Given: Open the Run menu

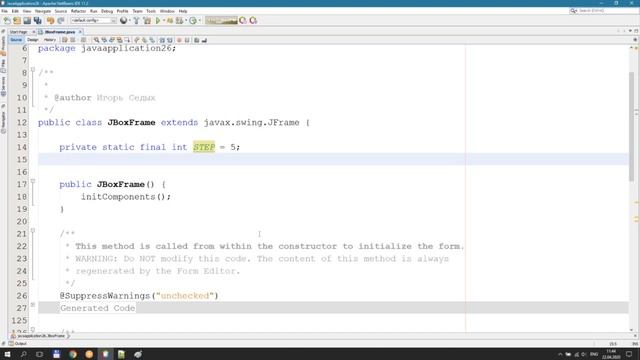Looking at the screenshot, I should coord(93,11).
